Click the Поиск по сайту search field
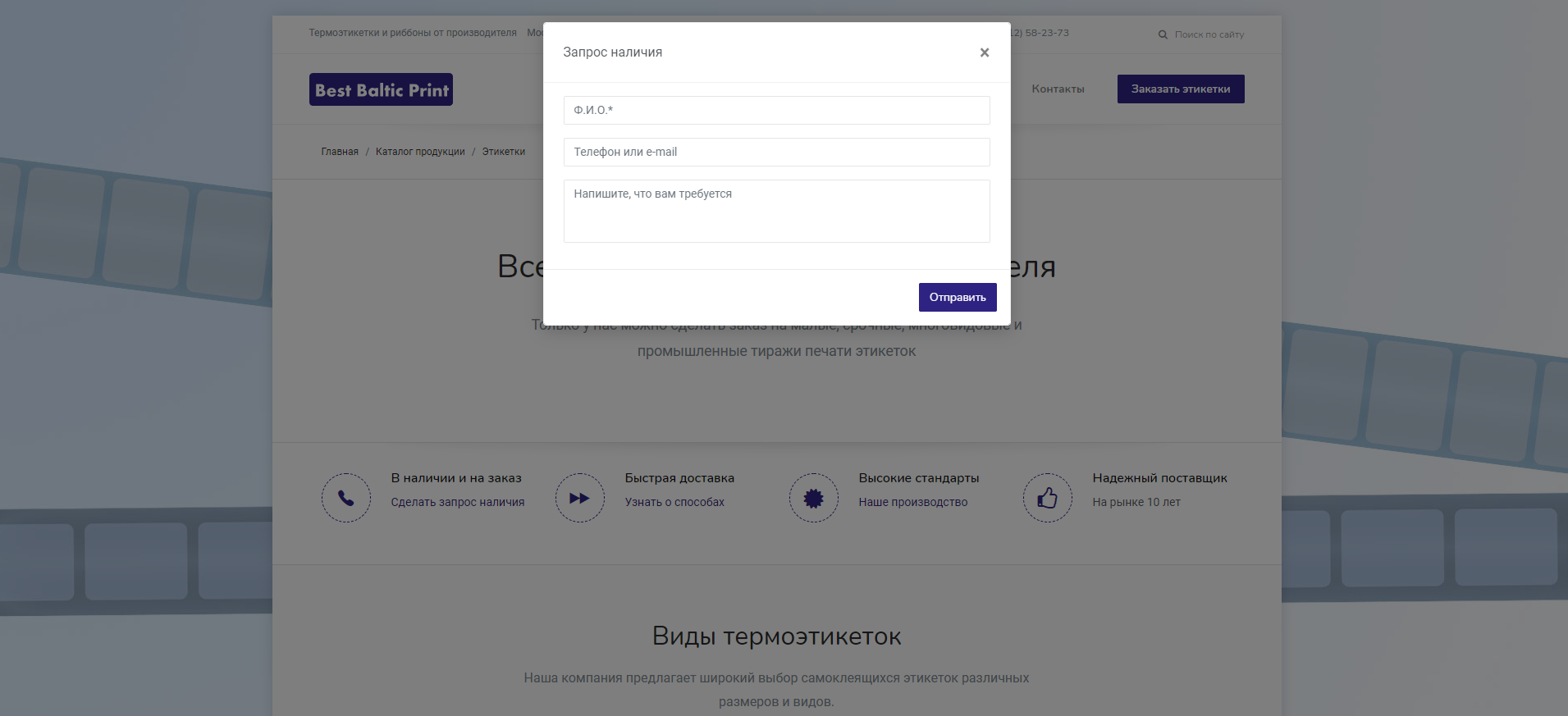The width and height of the screenshot is (1568, 716). pos(1209,34)
